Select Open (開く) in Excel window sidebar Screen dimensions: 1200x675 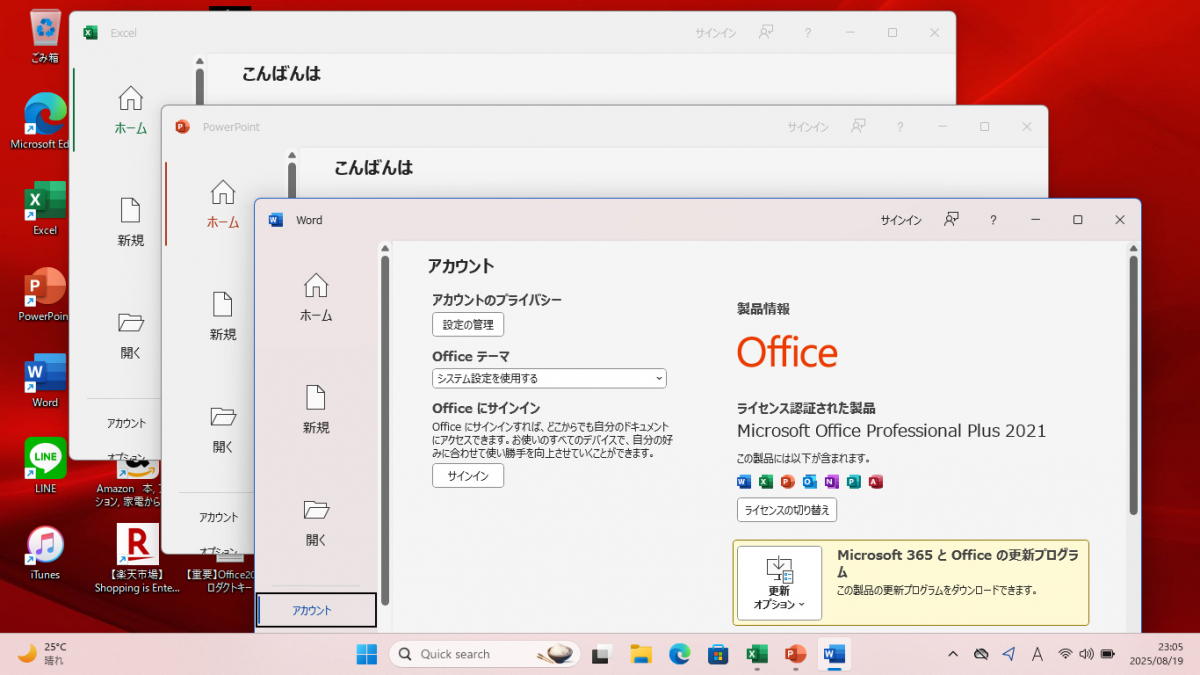click(131, 334)
